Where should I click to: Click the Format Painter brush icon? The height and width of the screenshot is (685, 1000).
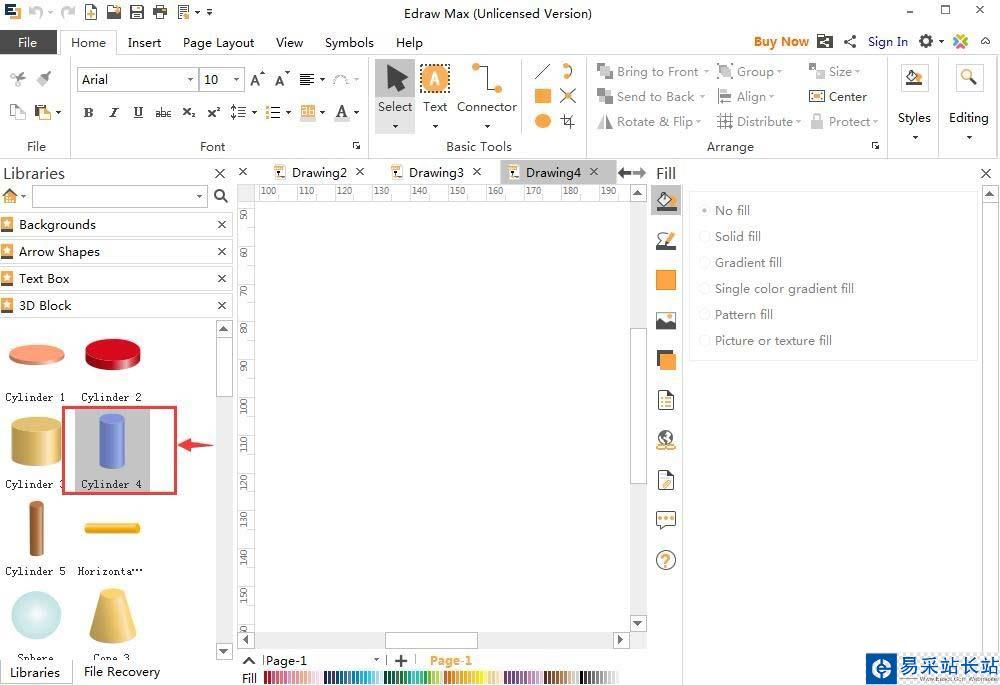[44, 78]
